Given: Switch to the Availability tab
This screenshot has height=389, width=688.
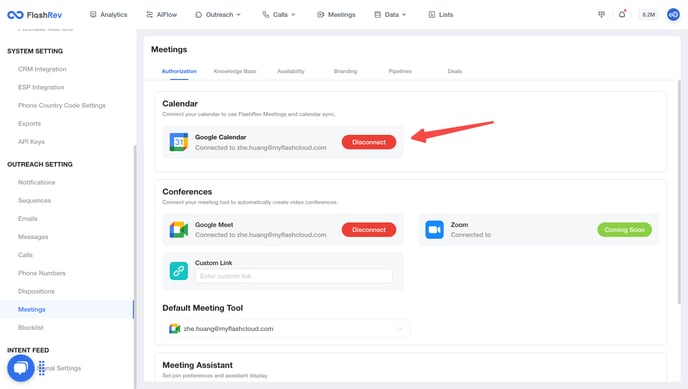Looking at the screenshot, I should tap(290, 71).
